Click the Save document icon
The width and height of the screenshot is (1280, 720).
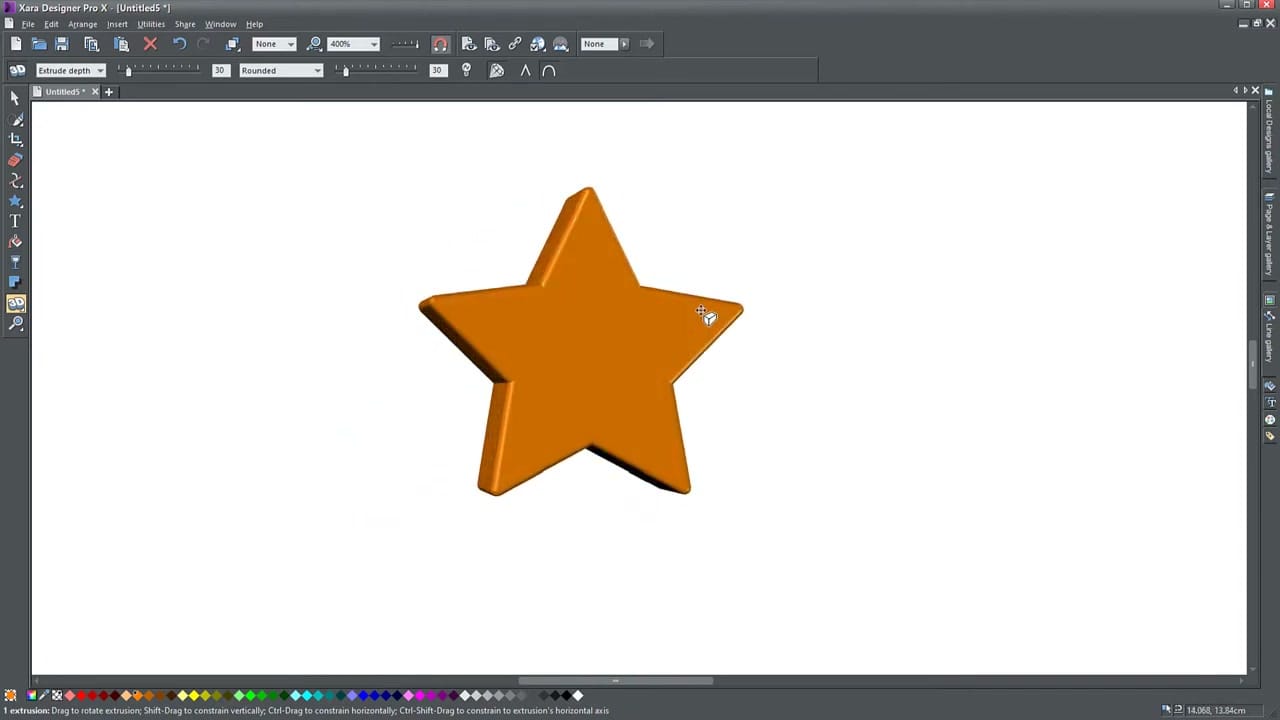point(62,43)
